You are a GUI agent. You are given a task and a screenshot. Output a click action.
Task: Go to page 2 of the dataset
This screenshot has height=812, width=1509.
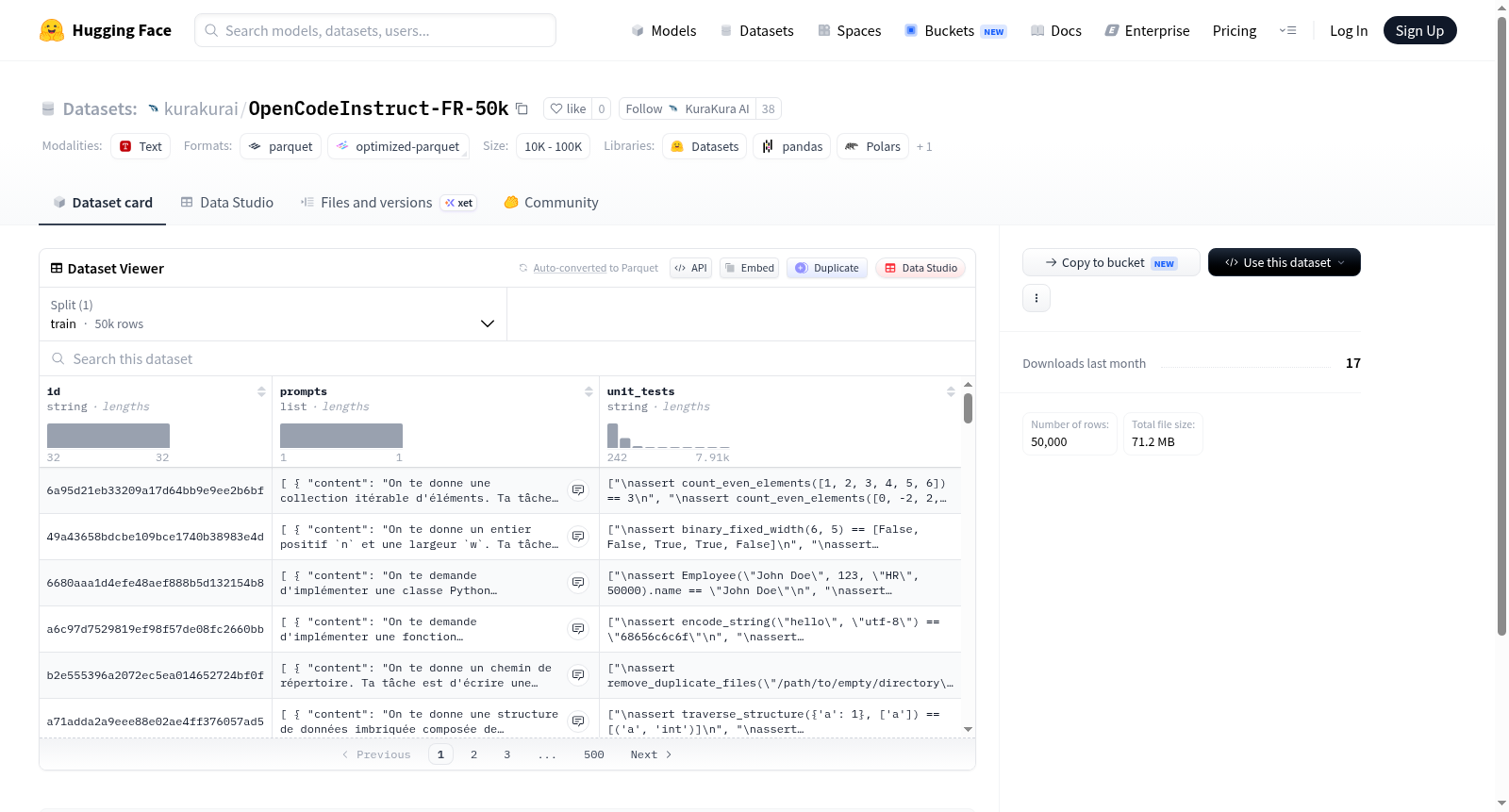(473, 754)
